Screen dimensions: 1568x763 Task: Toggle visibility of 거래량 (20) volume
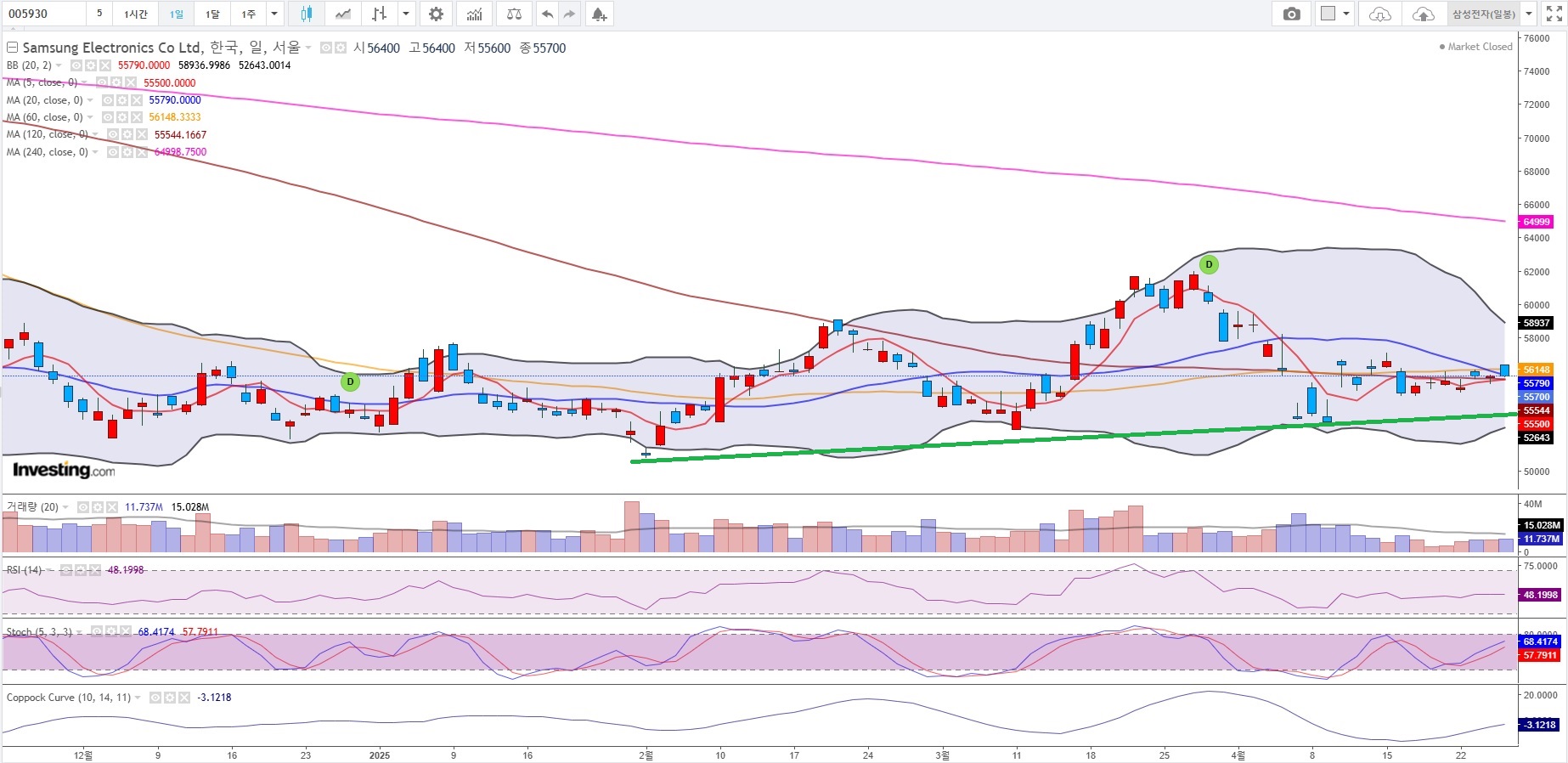(83, 507)
